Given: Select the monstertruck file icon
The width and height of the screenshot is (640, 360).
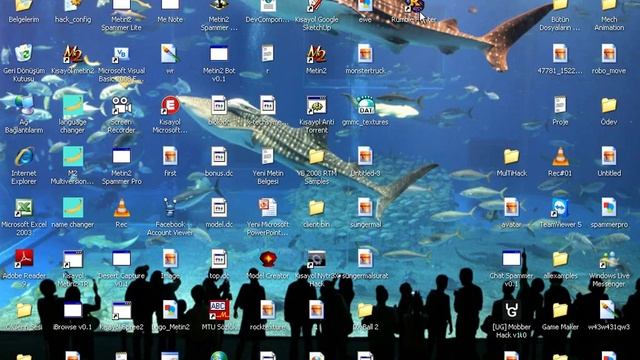Looking at the screenshot, I should point(365,54).
